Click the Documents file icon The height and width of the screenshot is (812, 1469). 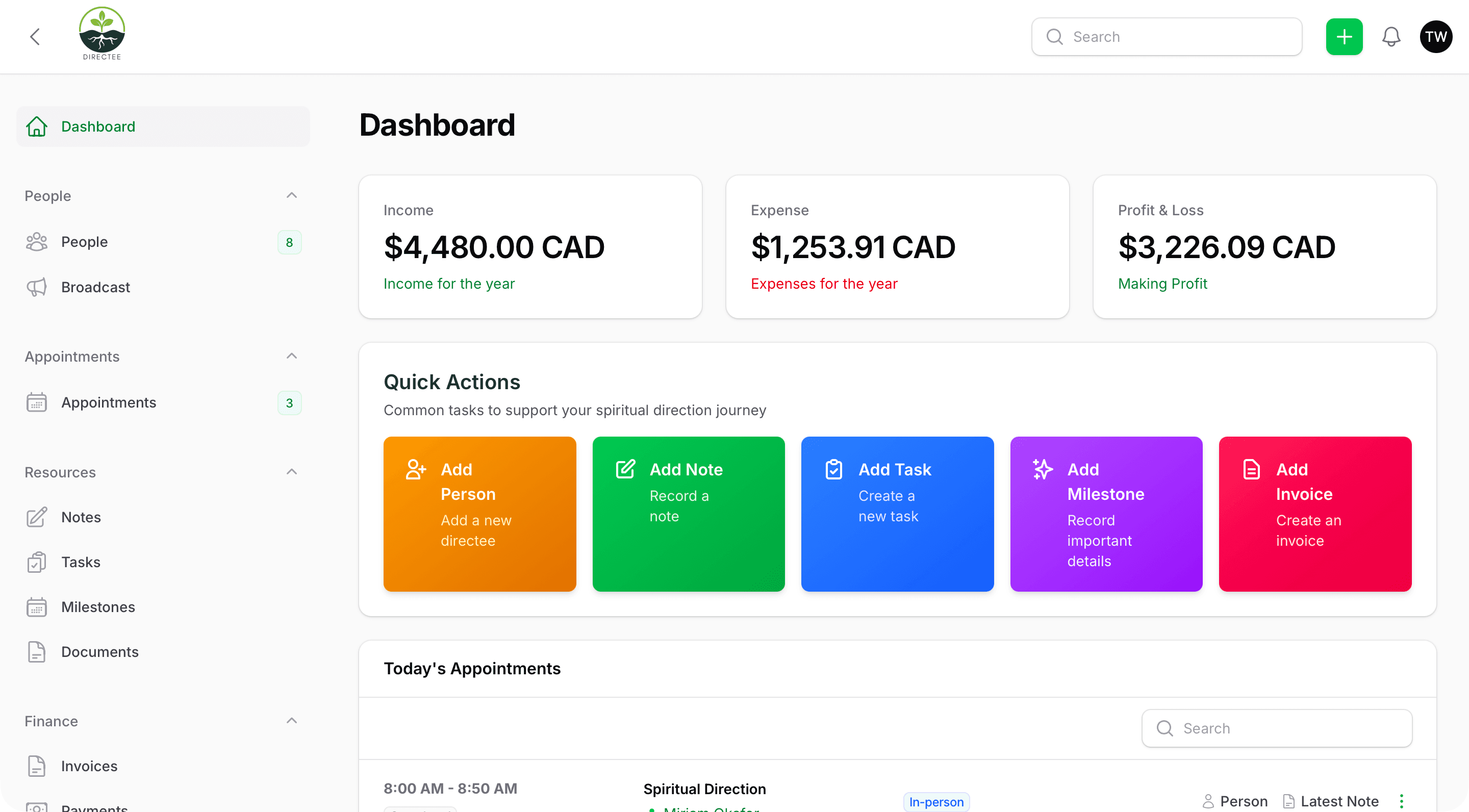click(x=37, y=652)
